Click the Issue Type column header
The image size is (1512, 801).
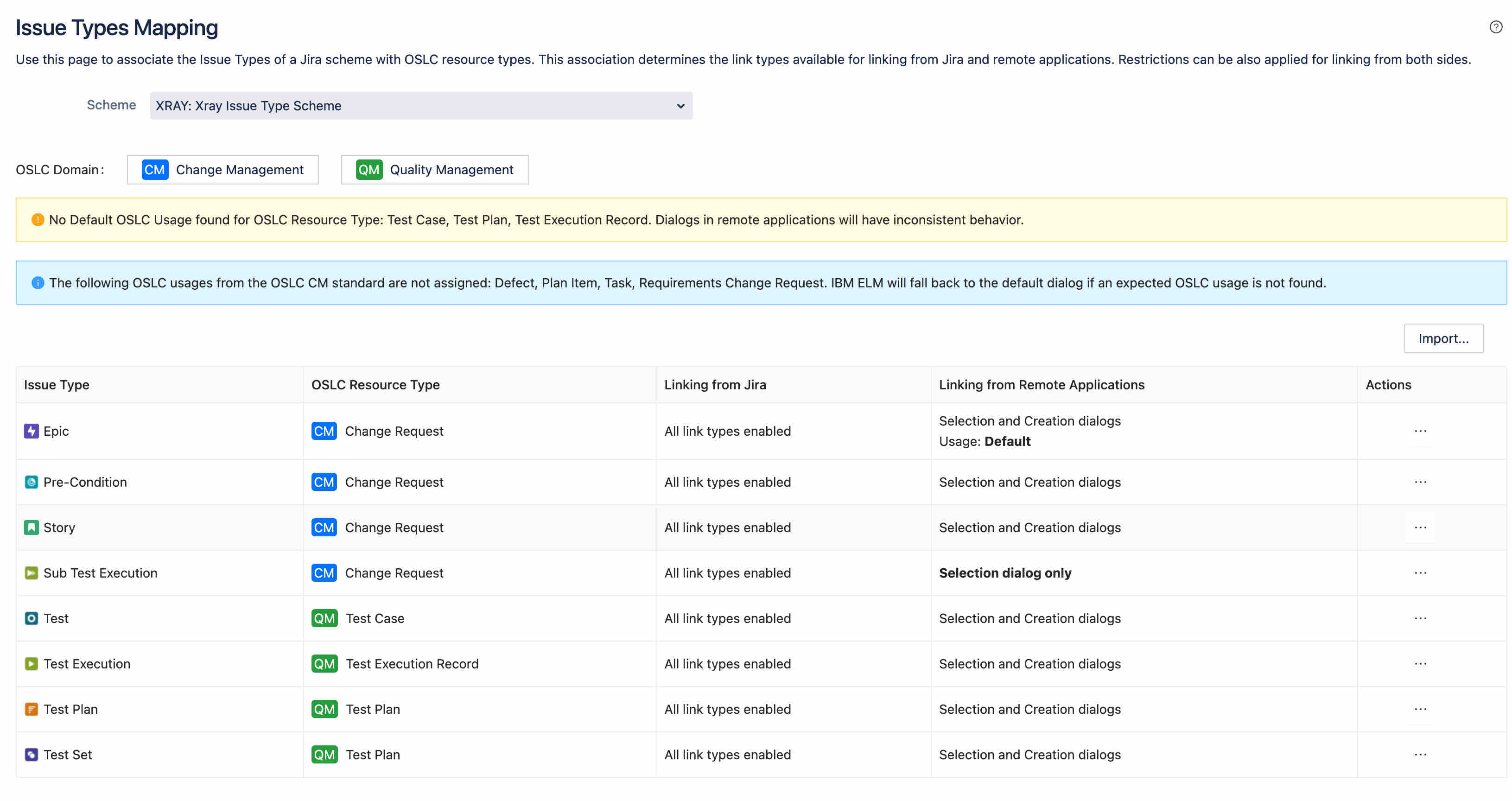click(57, 385)
